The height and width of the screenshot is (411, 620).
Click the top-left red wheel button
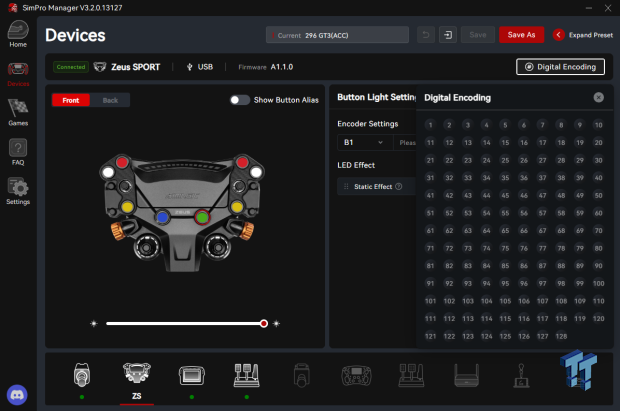coord(122,162)
